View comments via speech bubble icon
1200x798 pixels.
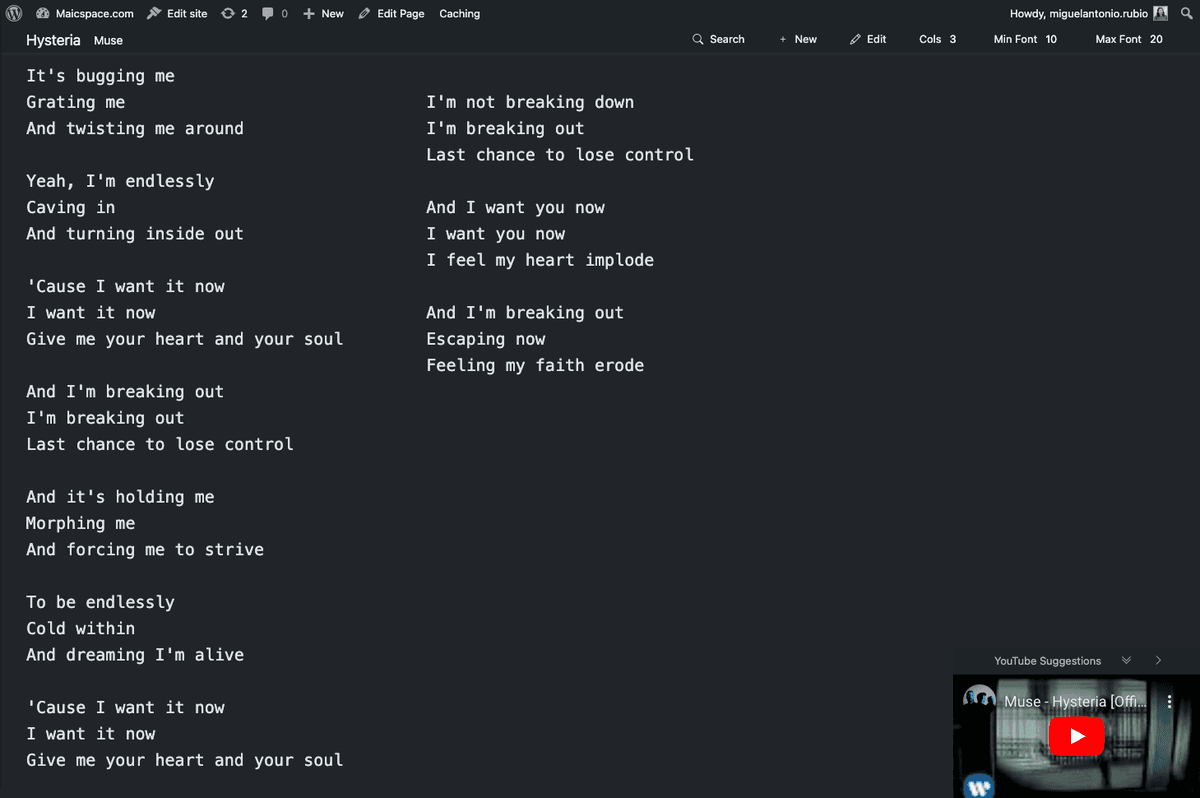pos(275,13)
